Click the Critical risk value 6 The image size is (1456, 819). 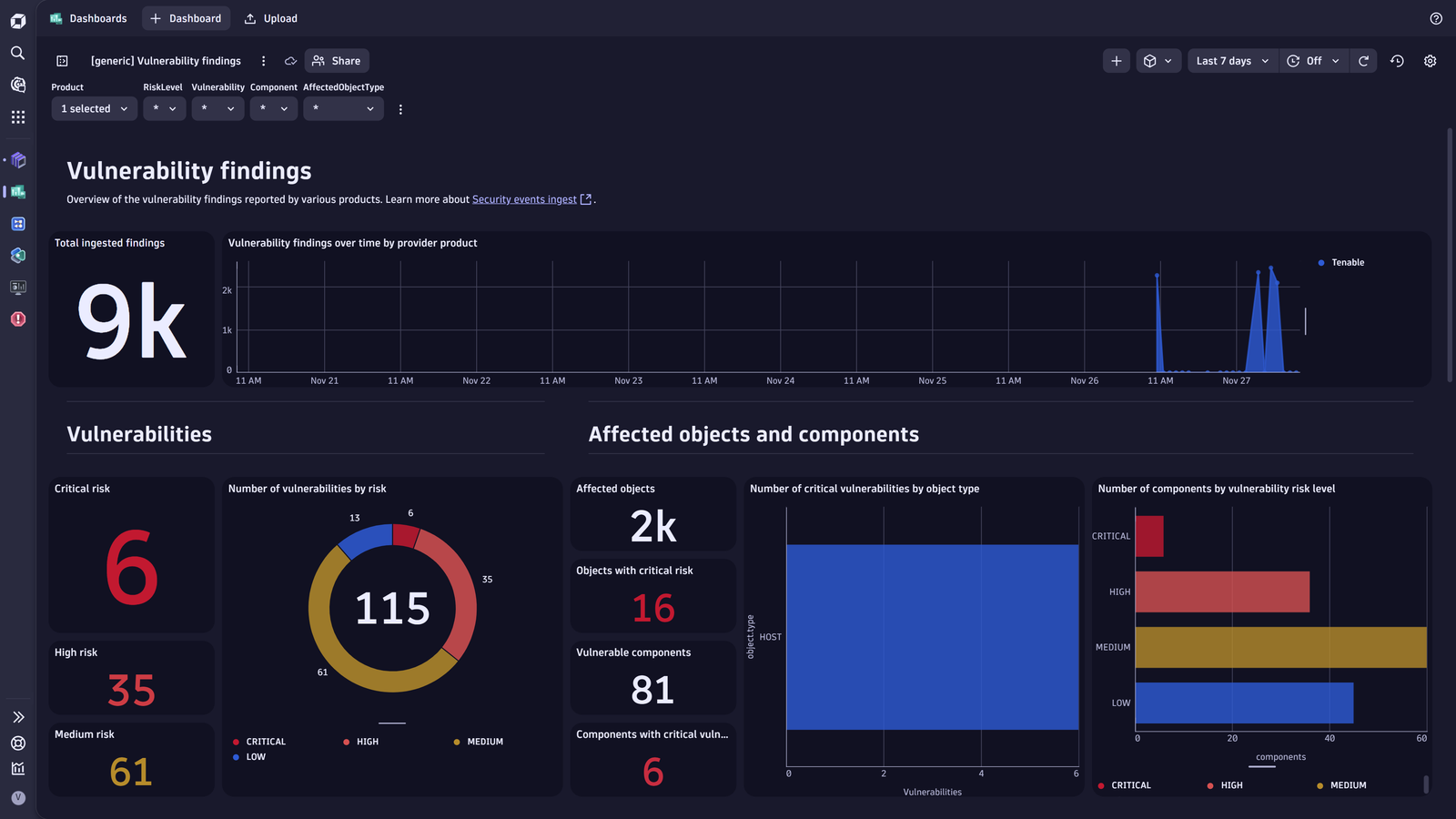click(x=132, y=568)
